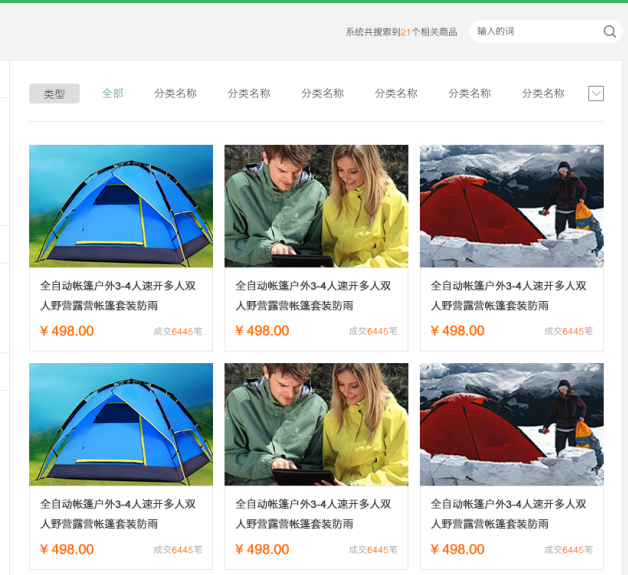Choose the second 分类名称 category tab
This screenshot has width=628, height=575.
coord(249,93)
